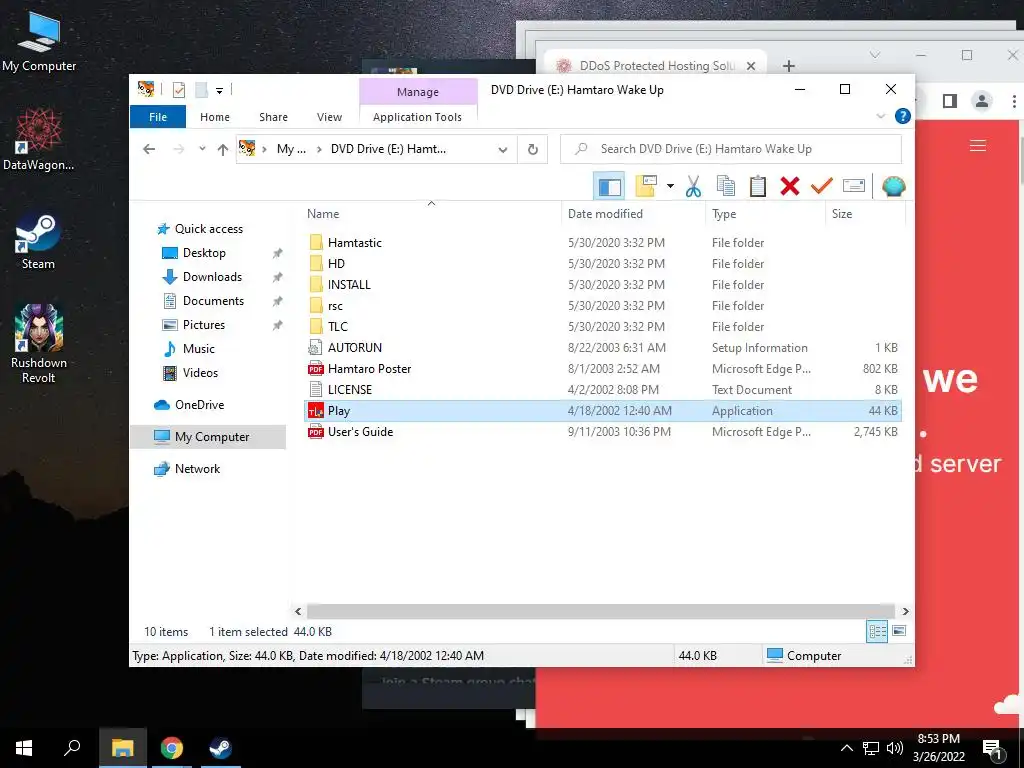Click the envelope Email icon
This screenshot has height=768, width=1024.
point(854,186)
